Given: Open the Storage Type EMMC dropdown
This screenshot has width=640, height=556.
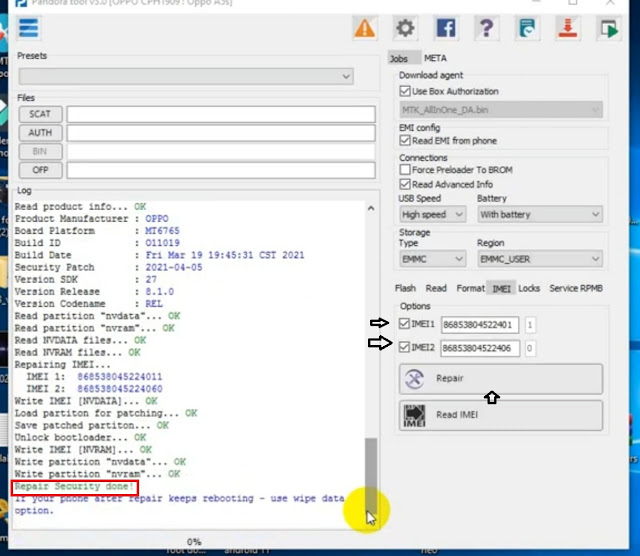Looking at the screenshot, I should point(432,259).
